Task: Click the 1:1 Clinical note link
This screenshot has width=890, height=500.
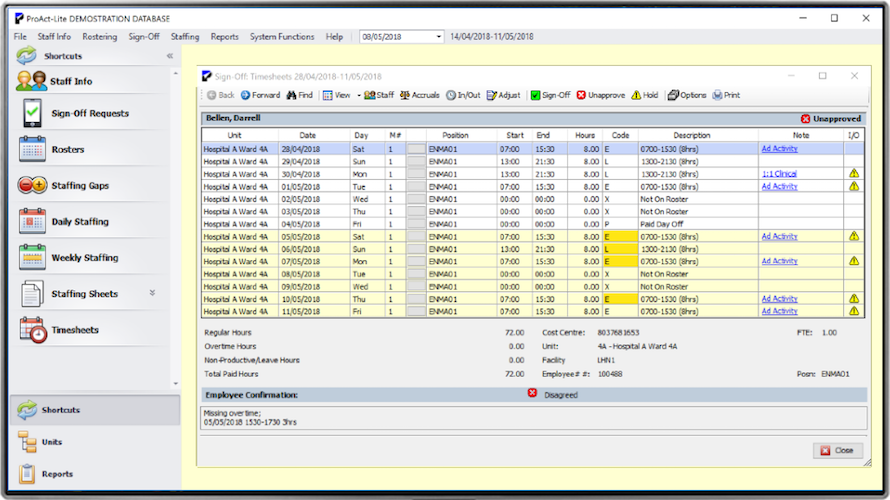Action: point(779,174)
